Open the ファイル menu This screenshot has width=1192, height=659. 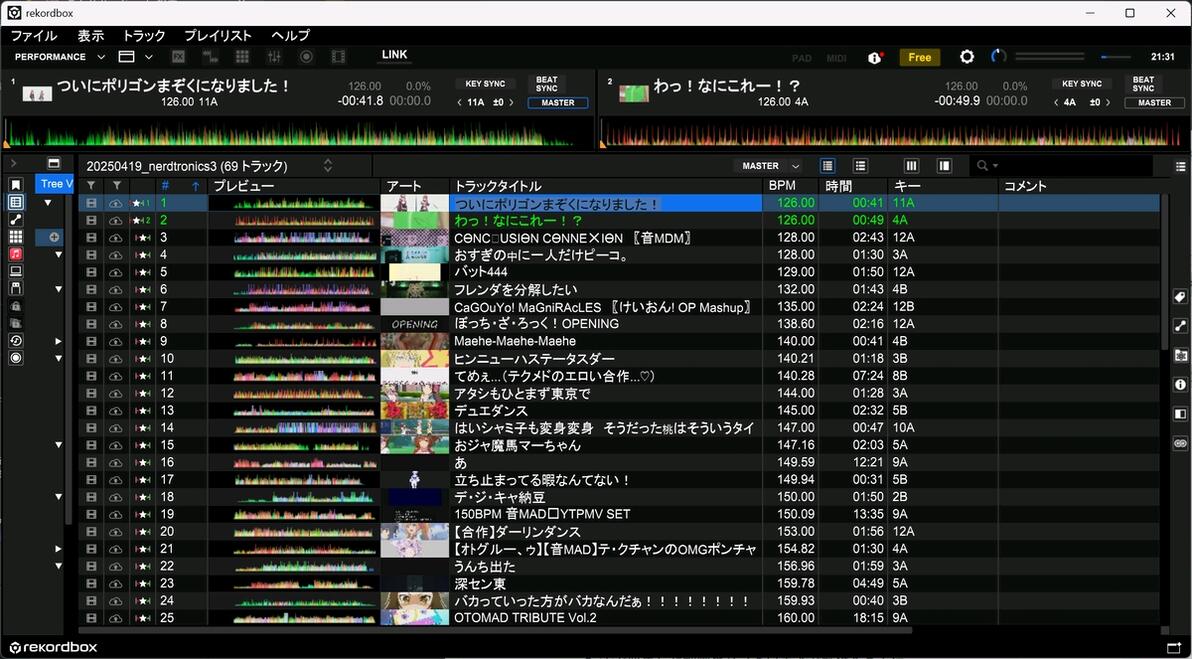click(x=33, y=36)
